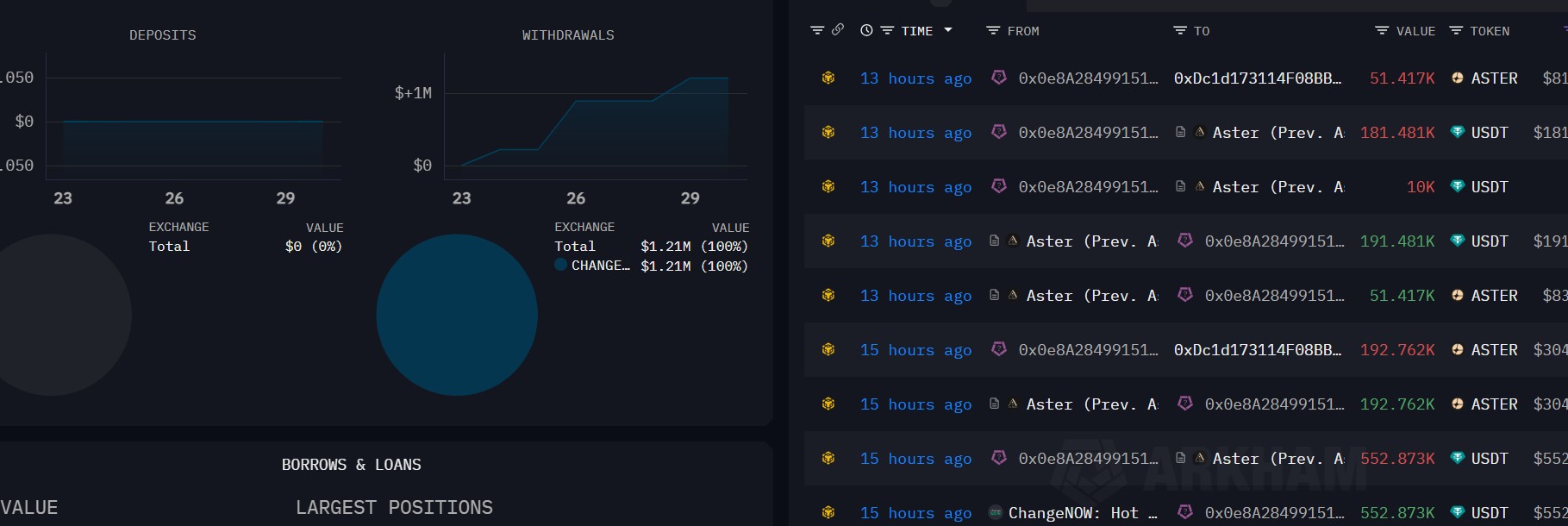Open the 15 hours ago link on the ChangeNOW row
The image size is (1568, 526).
click(915, 513)
